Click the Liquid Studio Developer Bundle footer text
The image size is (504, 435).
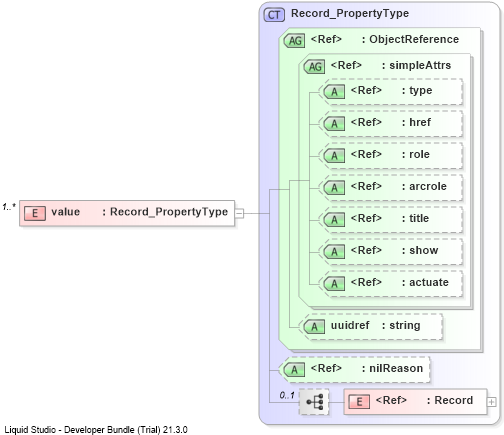pos(96,430)
